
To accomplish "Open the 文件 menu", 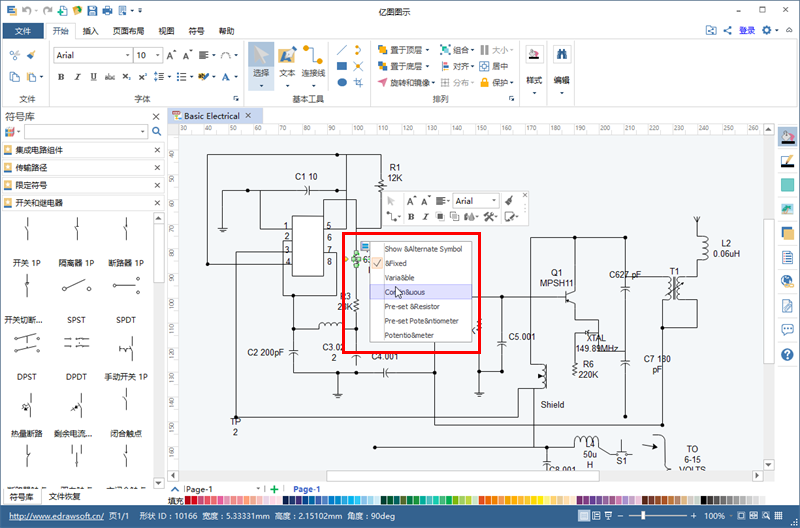I will [x=23, y=31].
